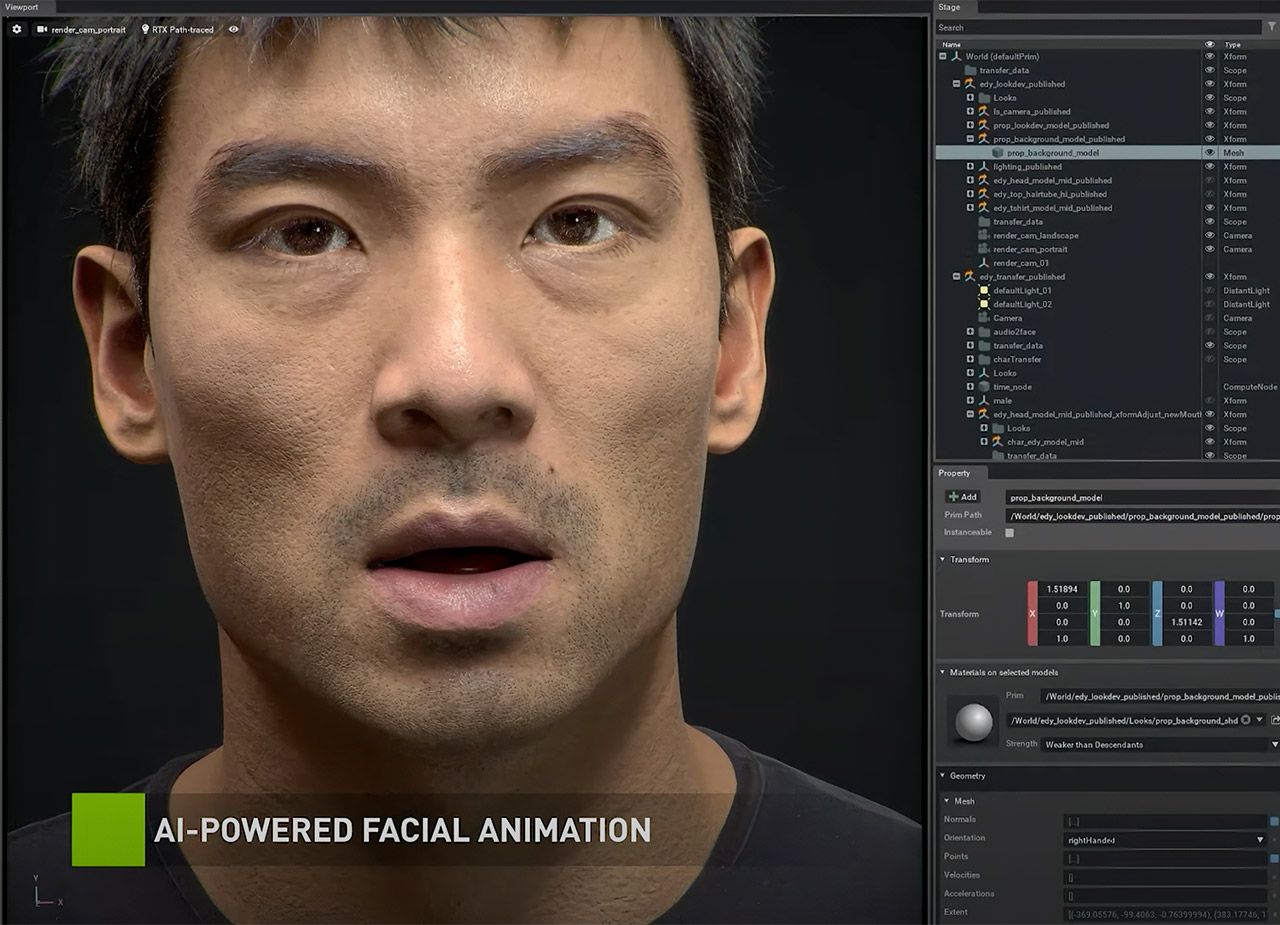1280x925 pixels.
Task: Open the viewport settings gear
Action: point(16,30)
